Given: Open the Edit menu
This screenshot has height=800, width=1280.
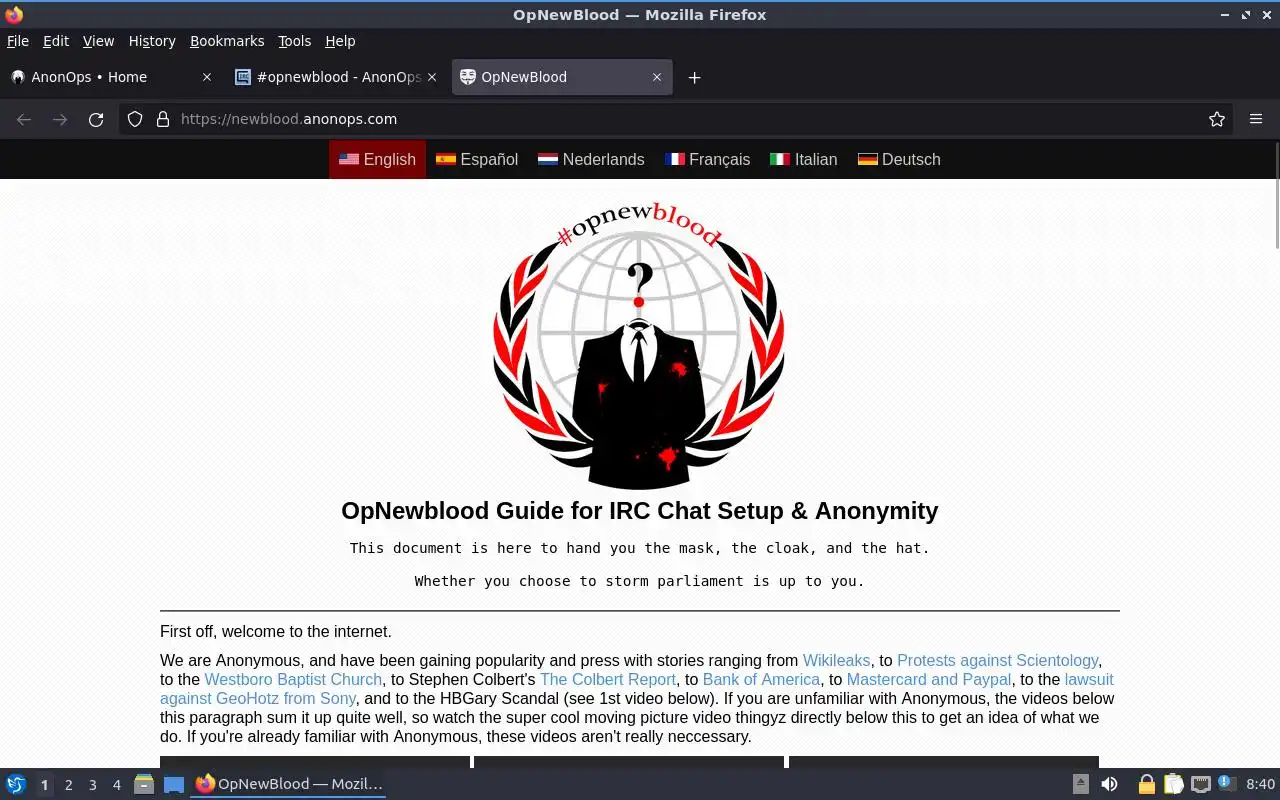Looking at the screenshot, I should pos(56,41).
